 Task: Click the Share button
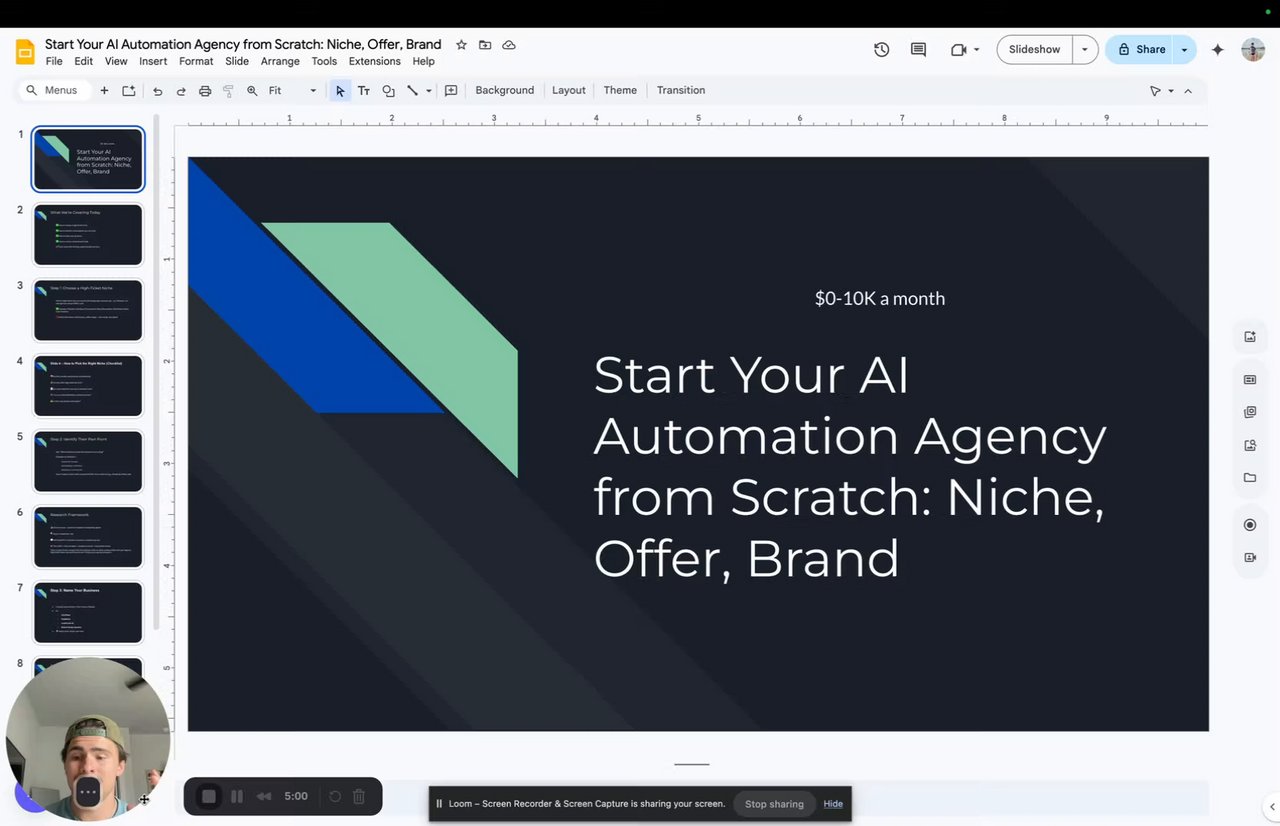click(1140, 49)
